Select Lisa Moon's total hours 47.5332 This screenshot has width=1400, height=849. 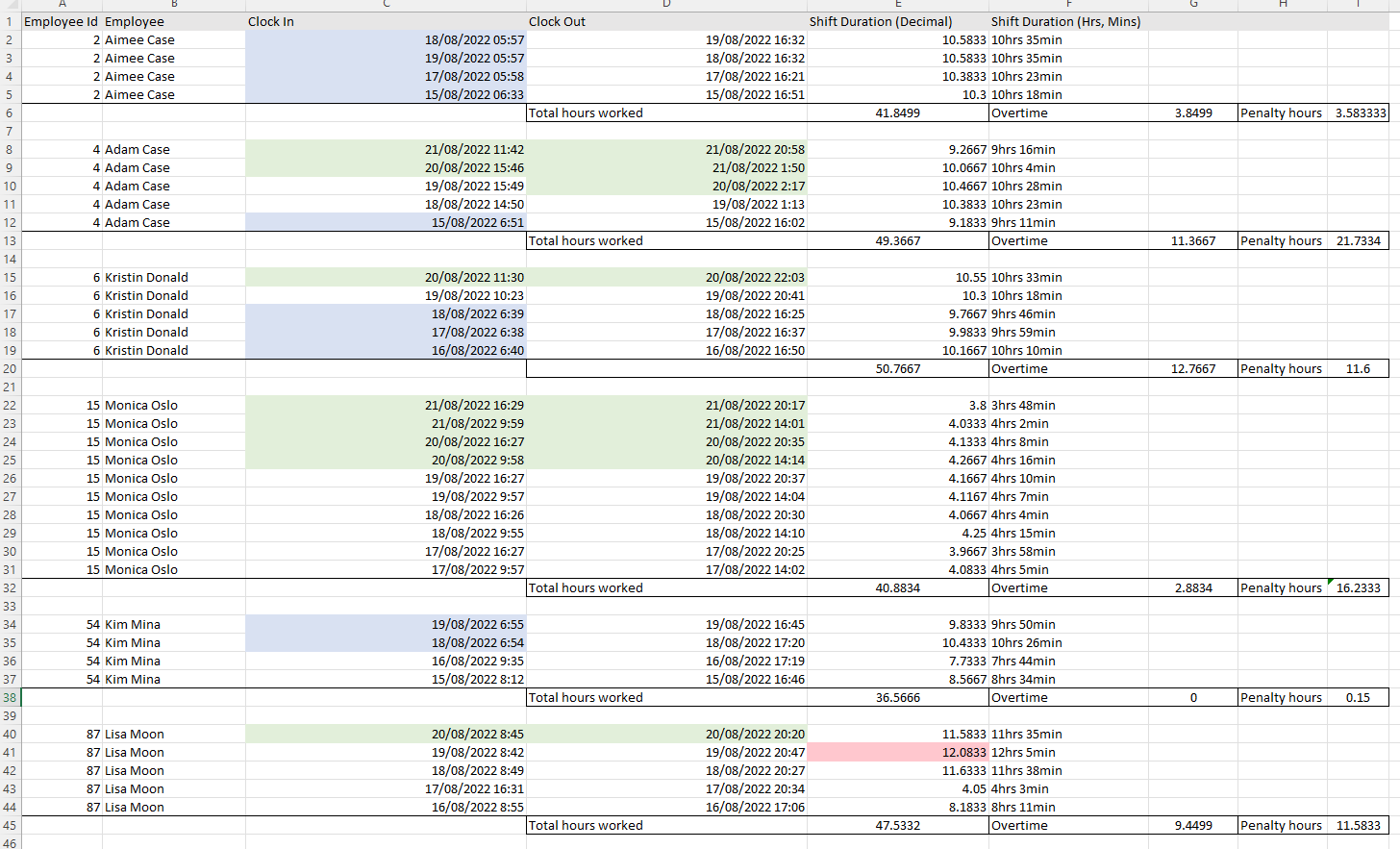897,825
